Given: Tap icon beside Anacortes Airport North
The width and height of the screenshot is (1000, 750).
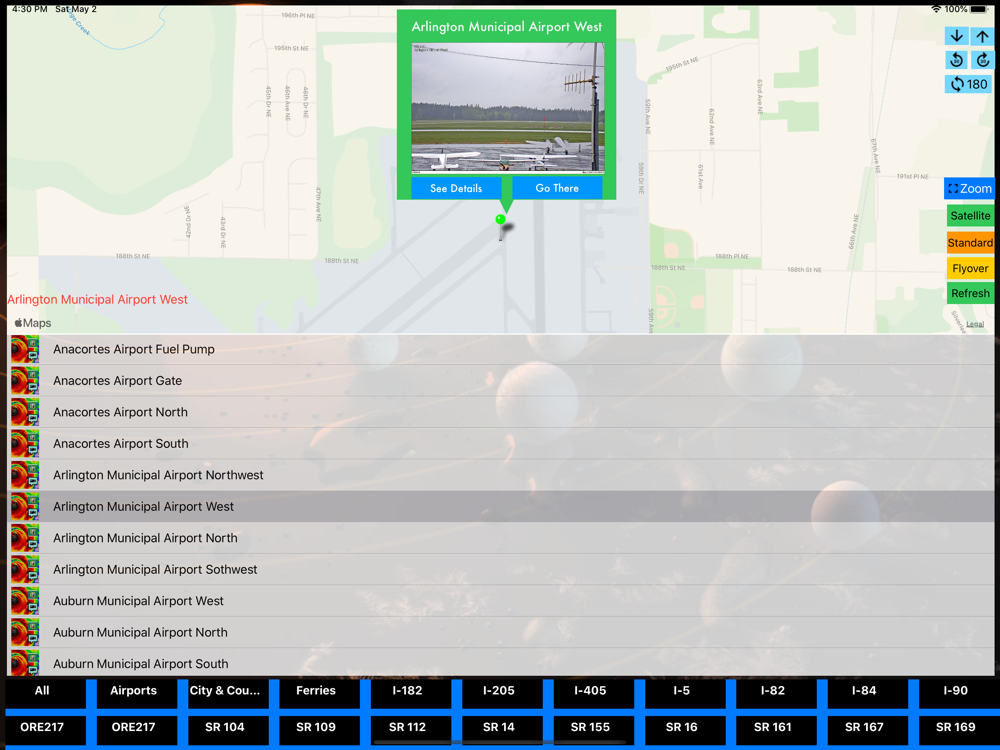Looking at the screenshot, I should tap(25, 412).
